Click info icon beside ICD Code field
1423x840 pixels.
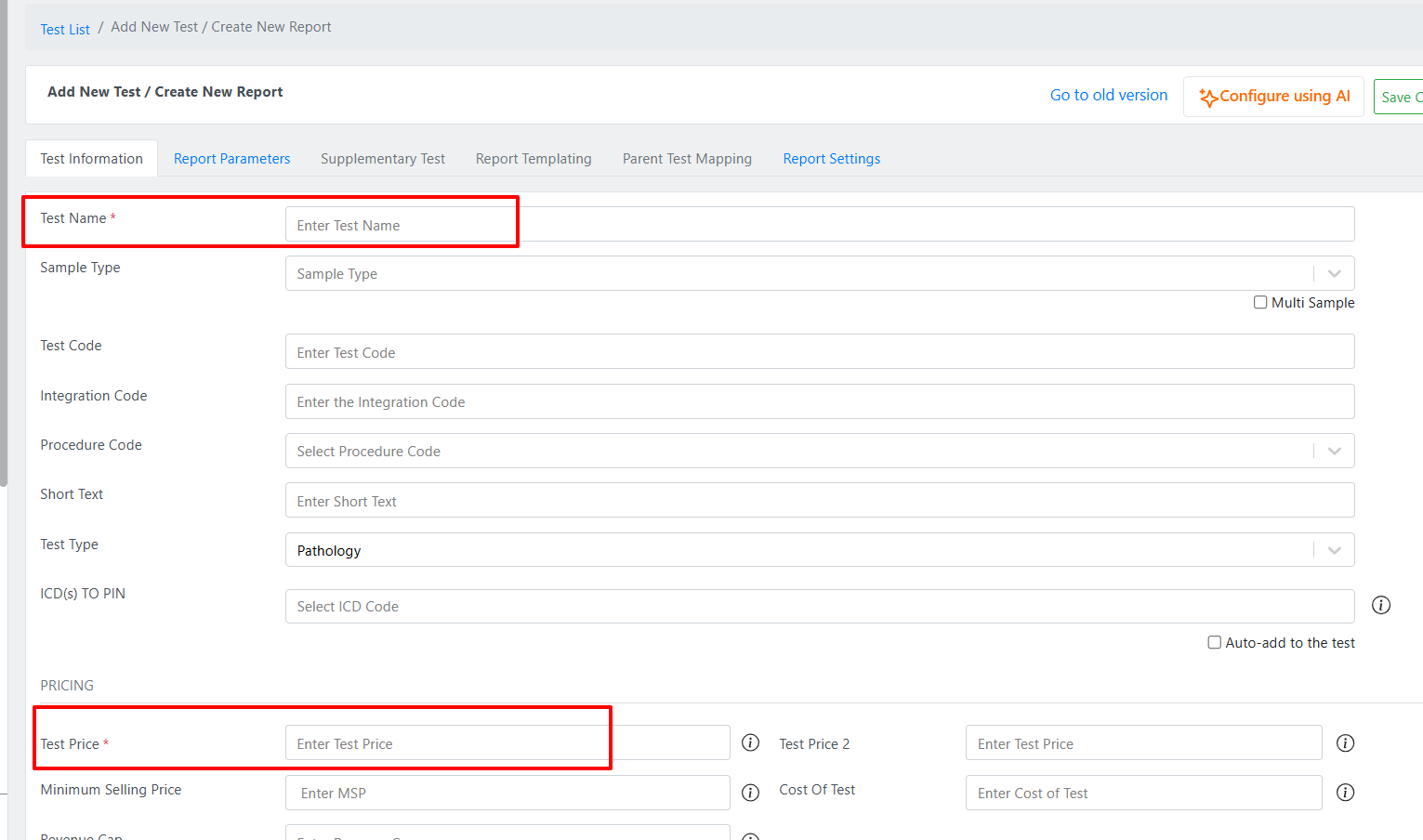point(1381,605)
